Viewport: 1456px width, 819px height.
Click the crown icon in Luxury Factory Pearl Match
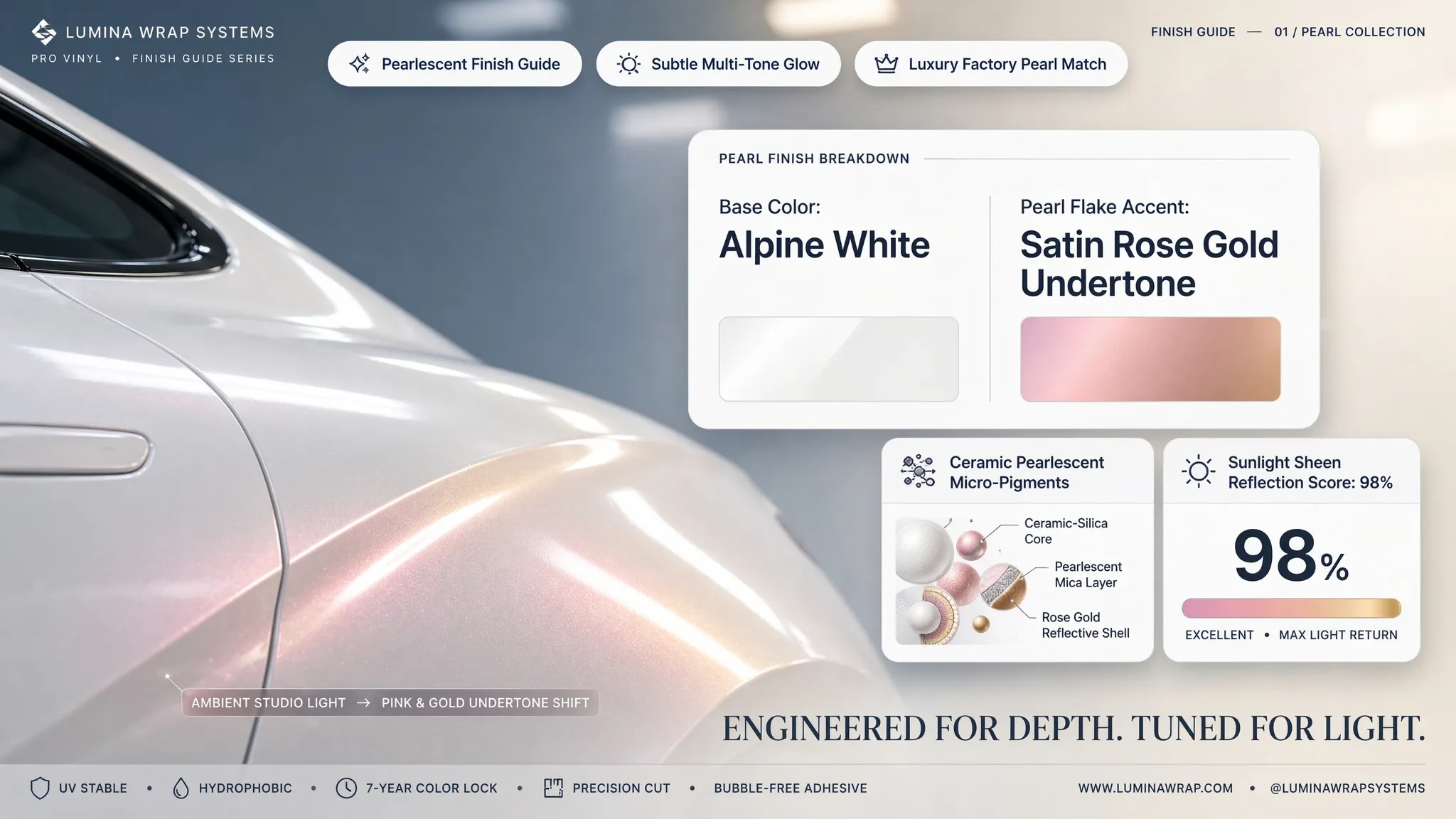886,64
